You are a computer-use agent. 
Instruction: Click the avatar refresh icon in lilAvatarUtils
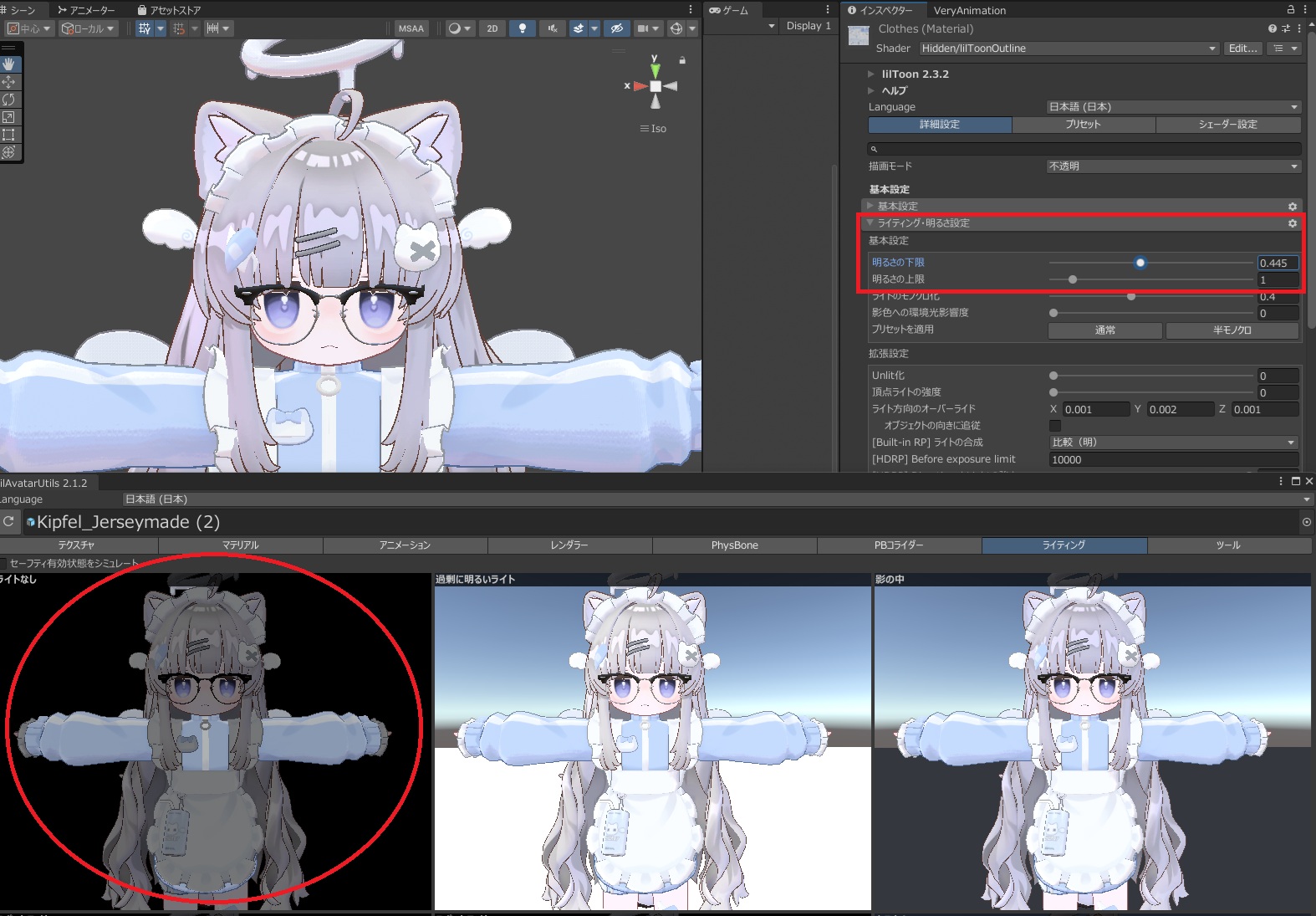point(8,521)
